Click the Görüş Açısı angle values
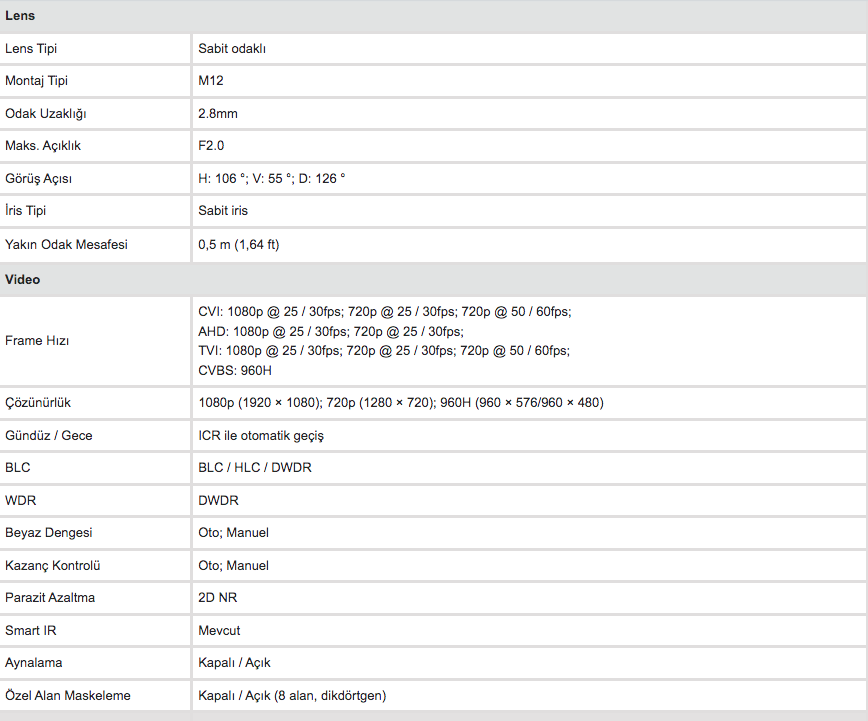The image size is (868, 721). (271, 179)
